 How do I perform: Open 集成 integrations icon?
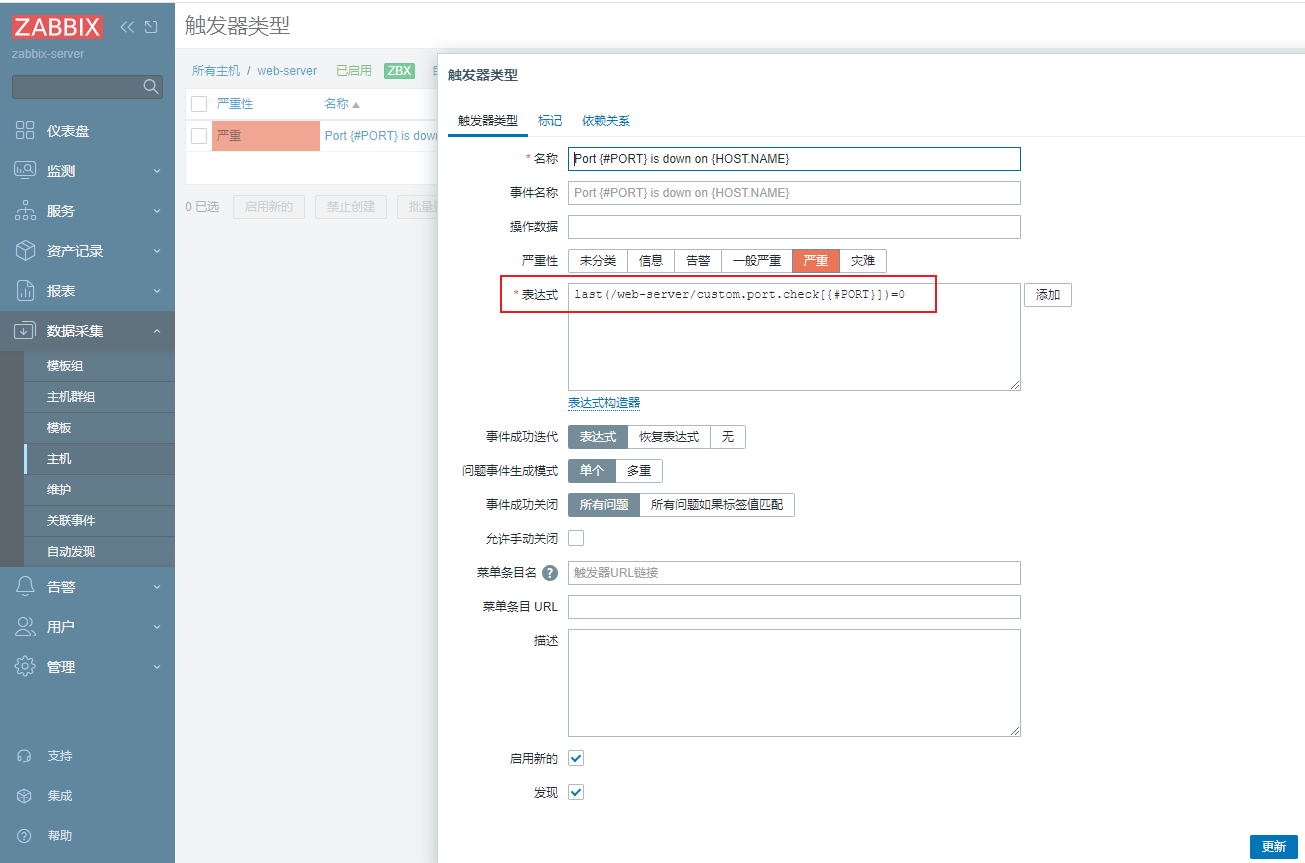pyautogui.click(x=25, y=796)
